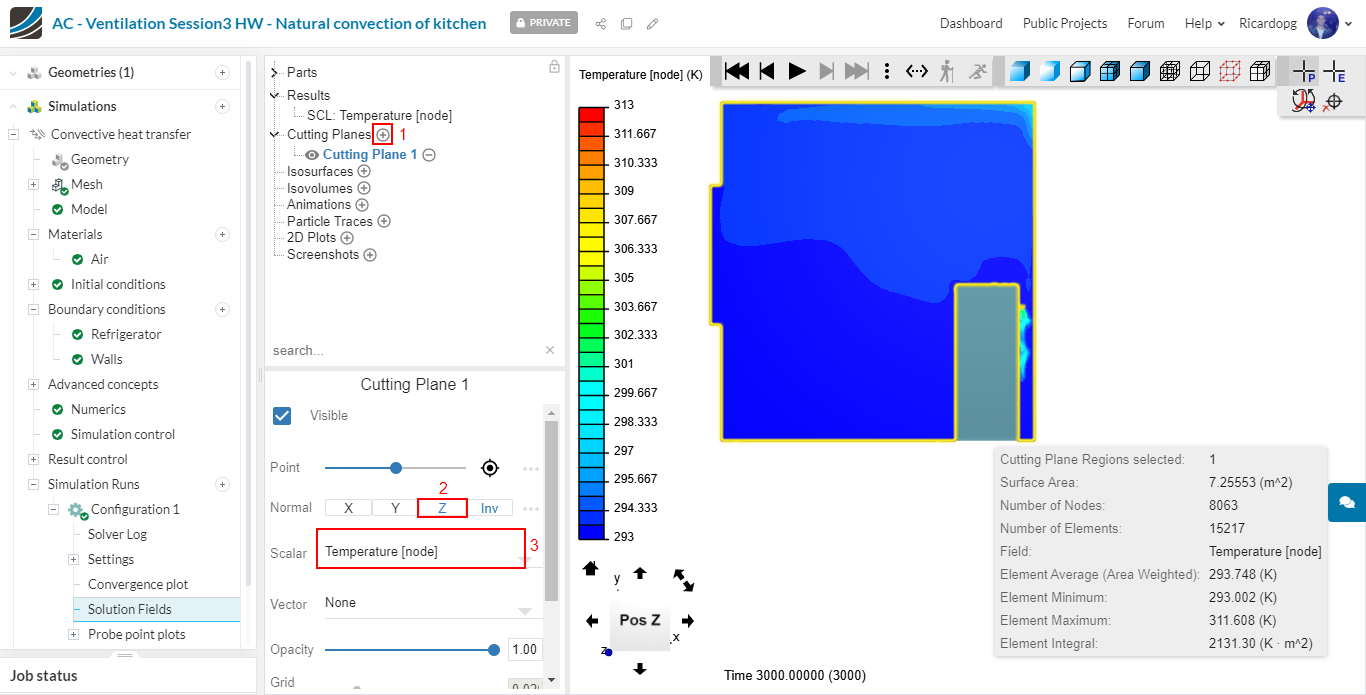Toggle the eye icon for Cutting Plane 1
The width and height of the screenshot is (1366, 695).
312,155
